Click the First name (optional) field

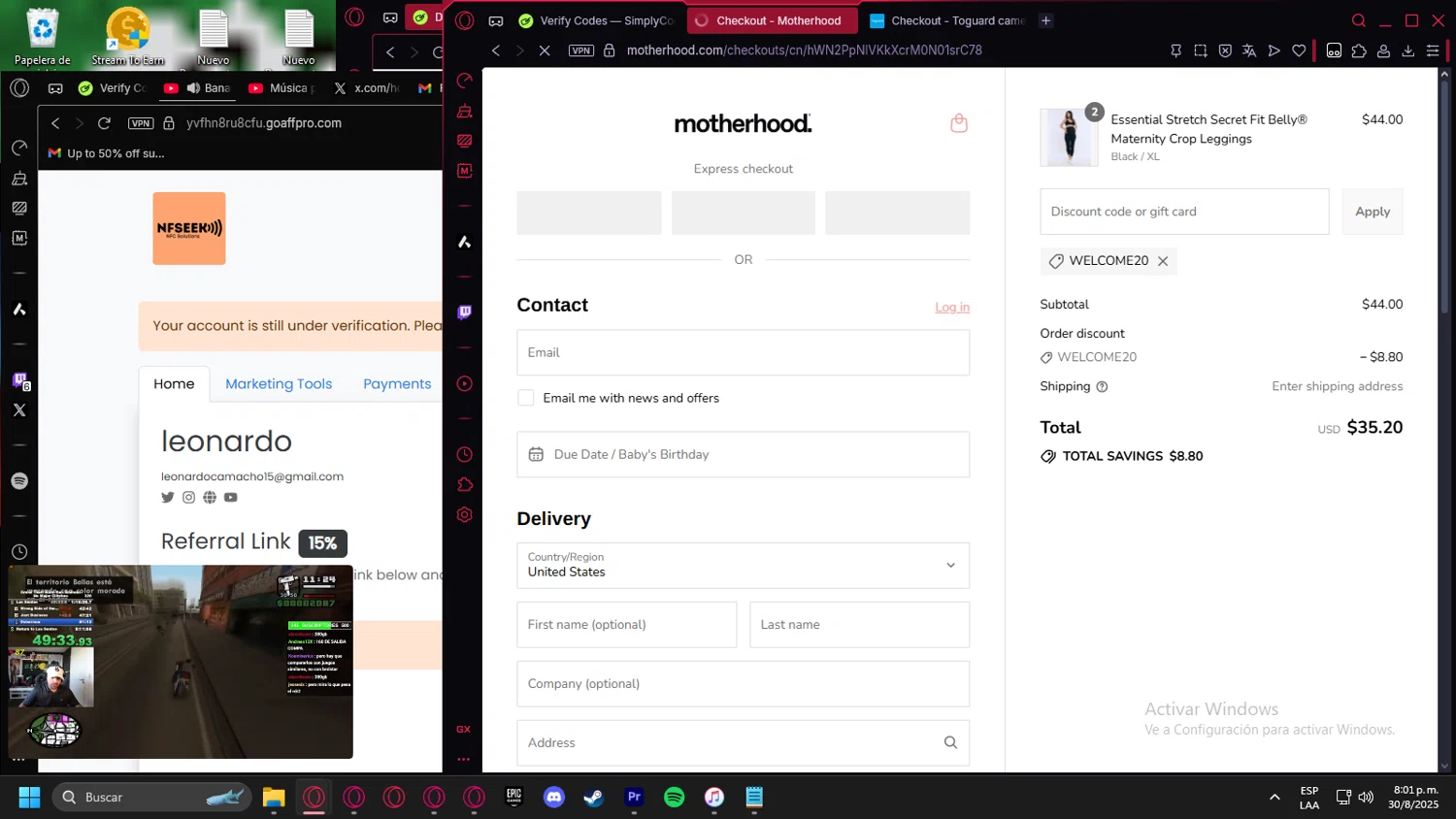(626, 624)
